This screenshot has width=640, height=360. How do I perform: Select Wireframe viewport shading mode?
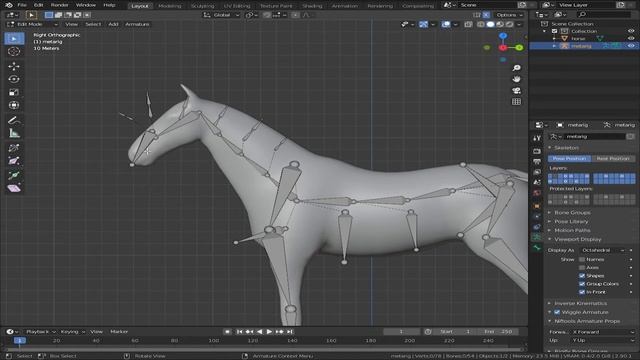481,24
